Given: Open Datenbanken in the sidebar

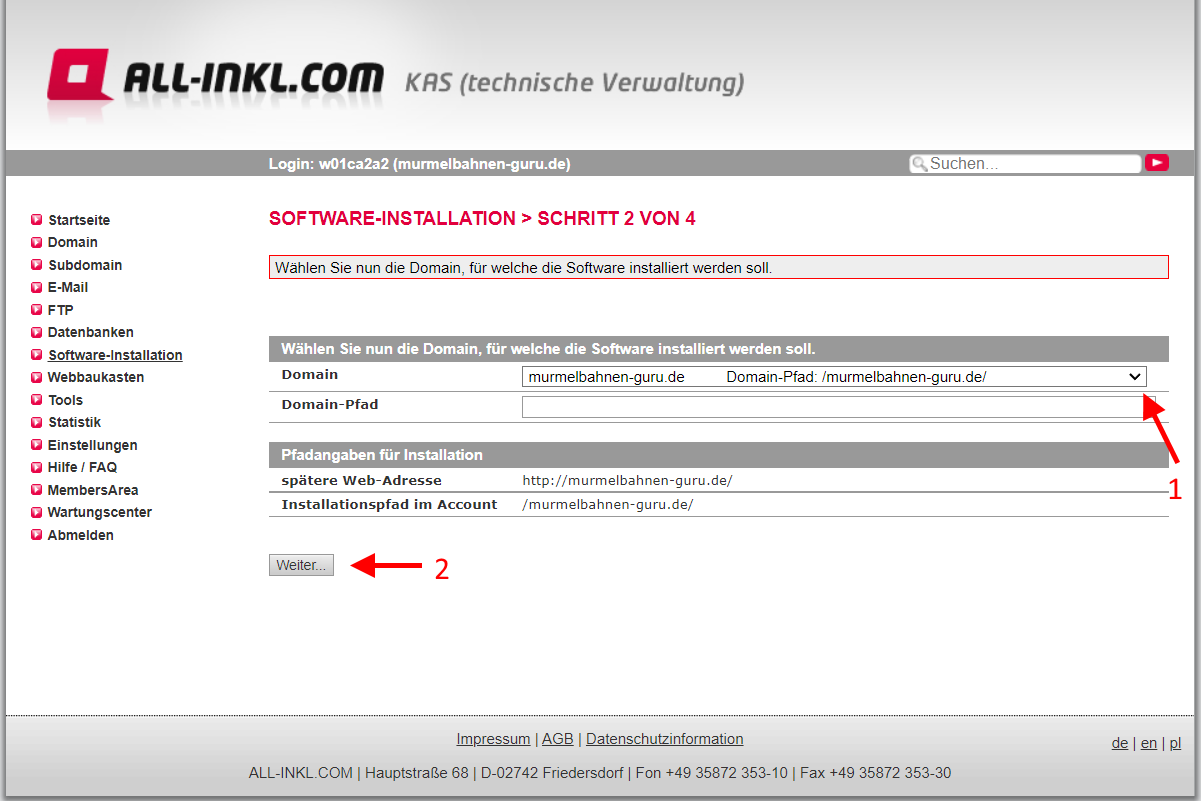Looking at the screenshot, I should 91,332.
